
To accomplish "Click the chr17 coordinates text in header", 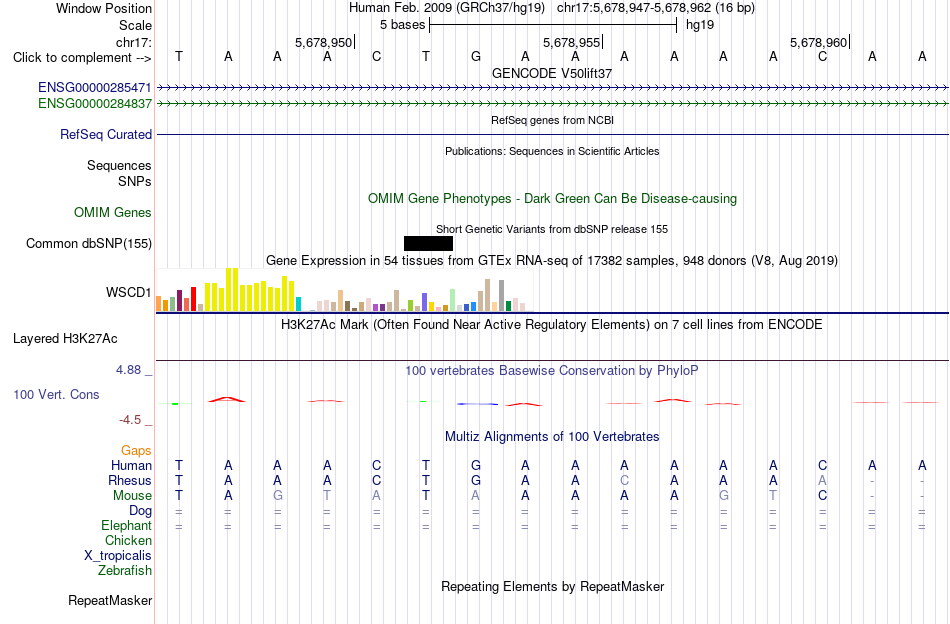I will click(656, 8).
